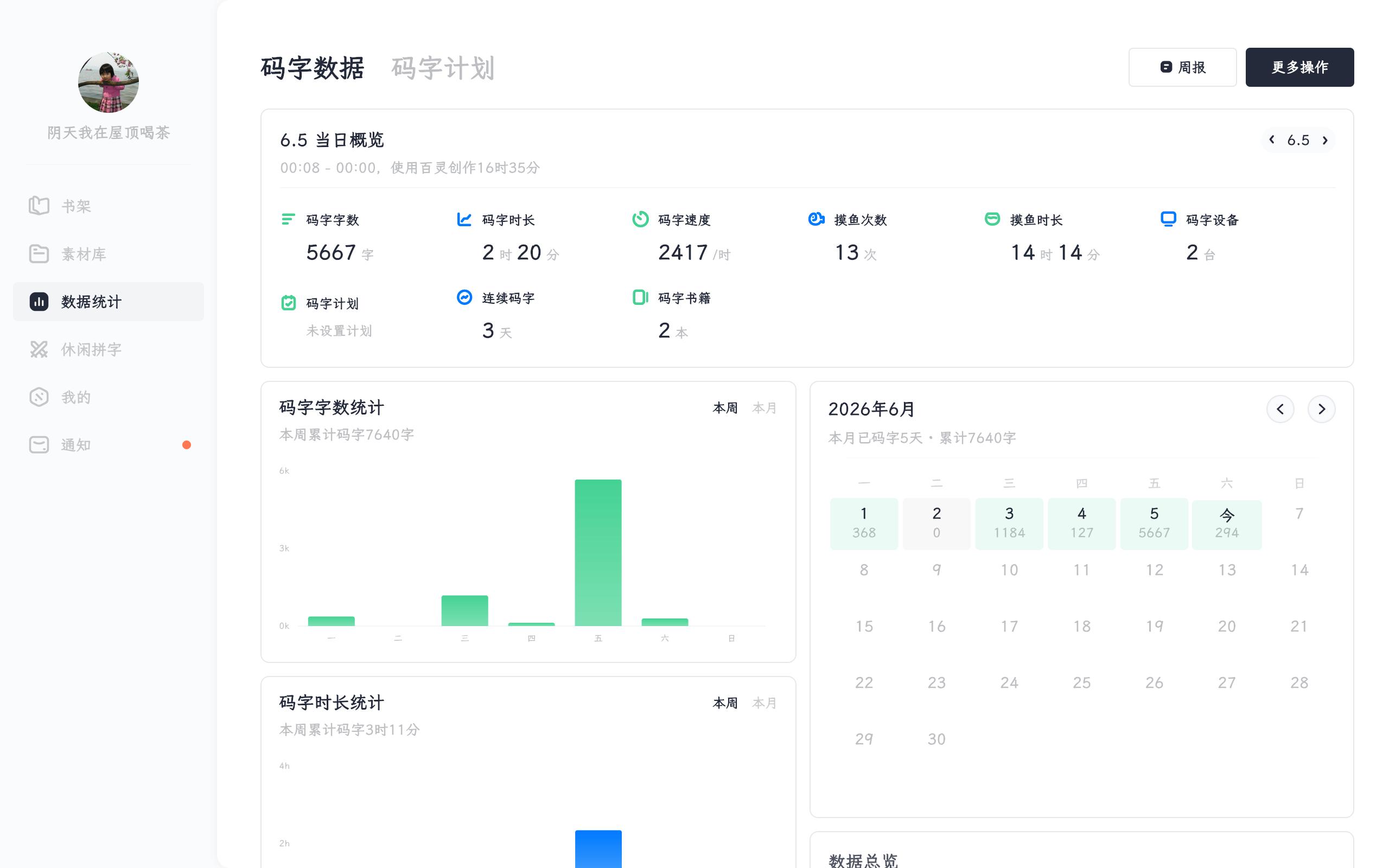Click the 数据统计 chart icon
The image size is (1389, 868).
[39, 302]
